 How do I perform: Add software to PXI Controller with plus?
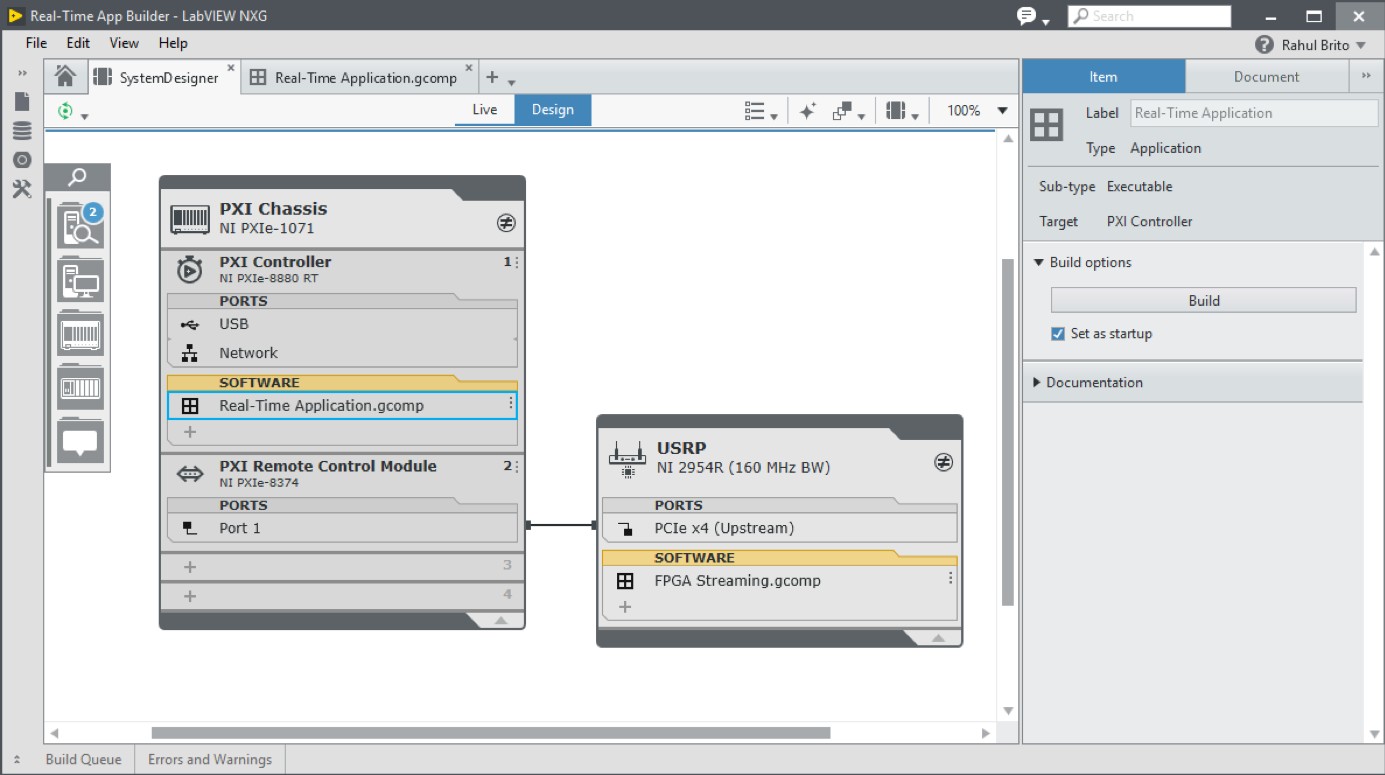pos(190,432)
